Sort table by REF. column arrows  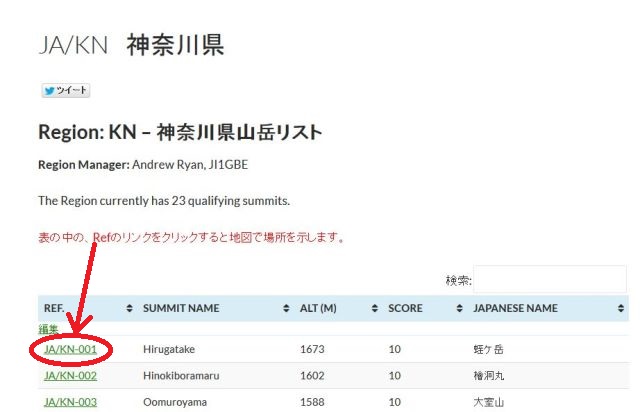tap(129, 308)
